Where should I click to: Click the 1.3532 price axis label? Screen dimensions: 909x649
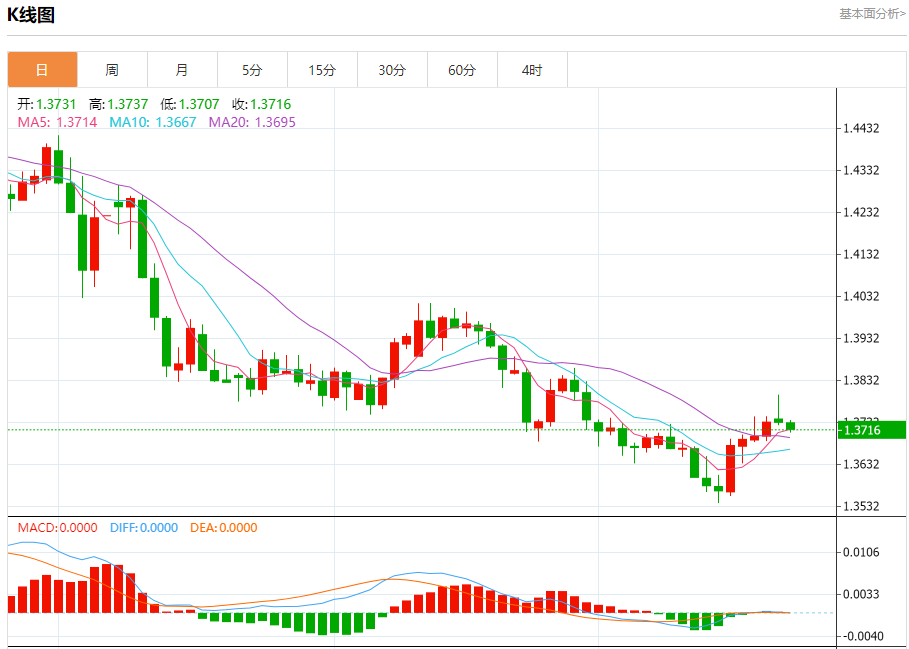point(862,506)
